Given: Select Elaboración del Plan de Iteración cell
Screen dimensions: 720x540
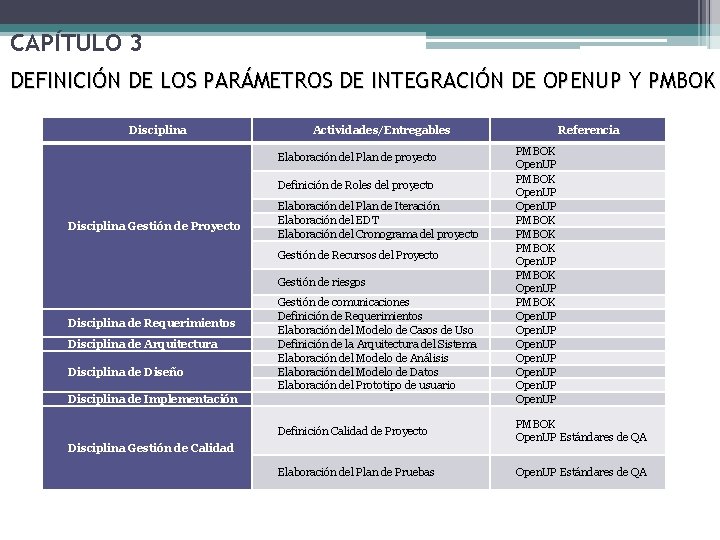Looking at the screenshot, I should (x=371, y=206).
